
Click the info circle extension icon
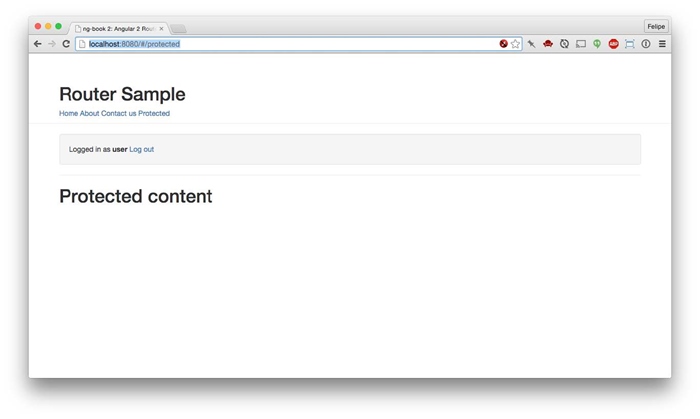click(646, 44)
